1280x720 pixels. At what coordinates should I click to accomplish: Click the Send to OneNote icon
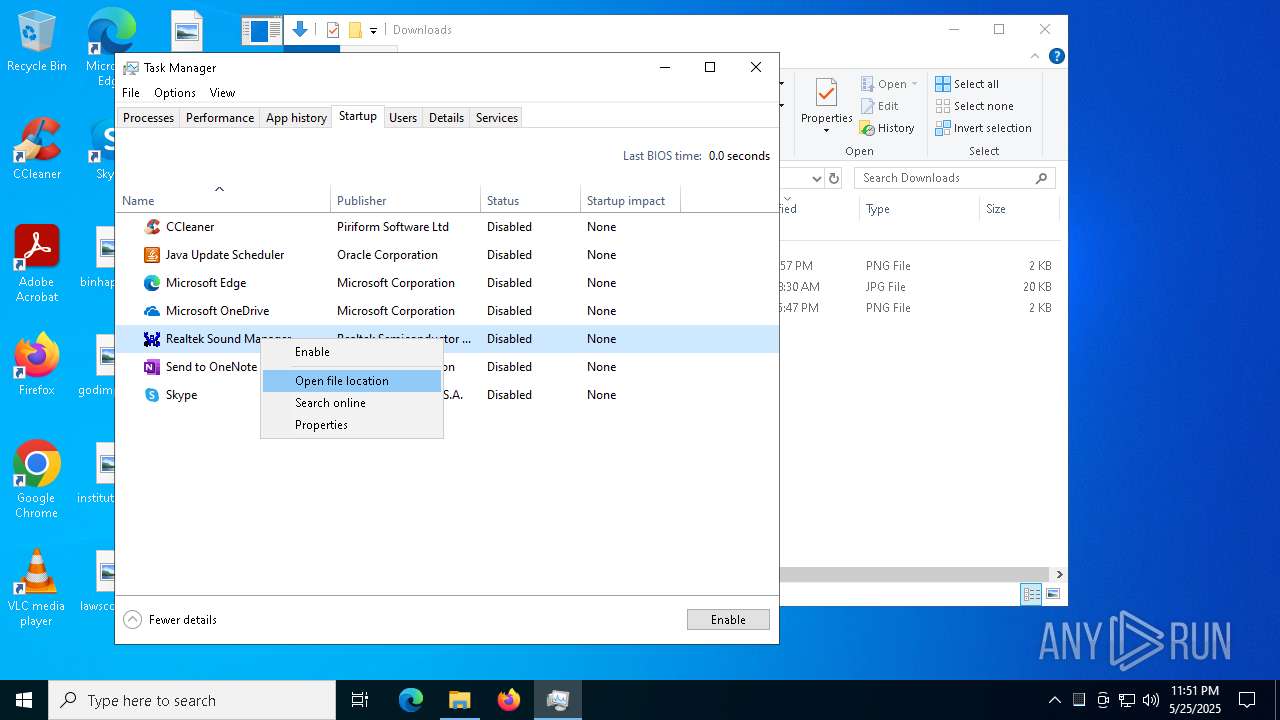tap(152, 367)
